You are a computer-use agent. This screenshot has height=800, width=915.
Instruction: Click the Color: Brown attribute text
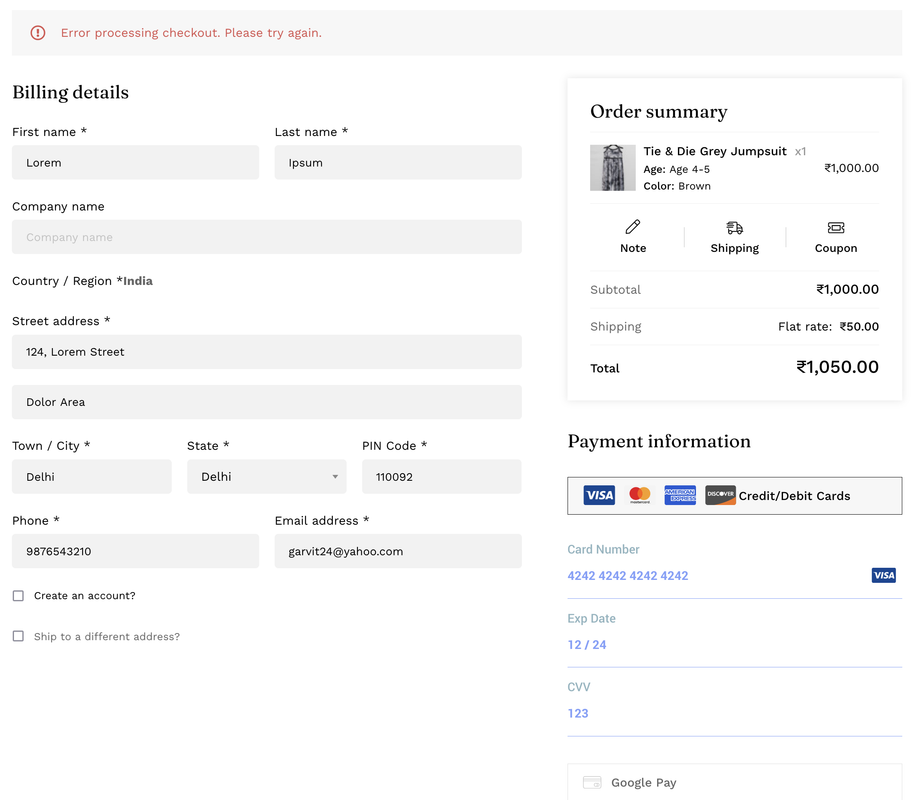click(677, 186)
